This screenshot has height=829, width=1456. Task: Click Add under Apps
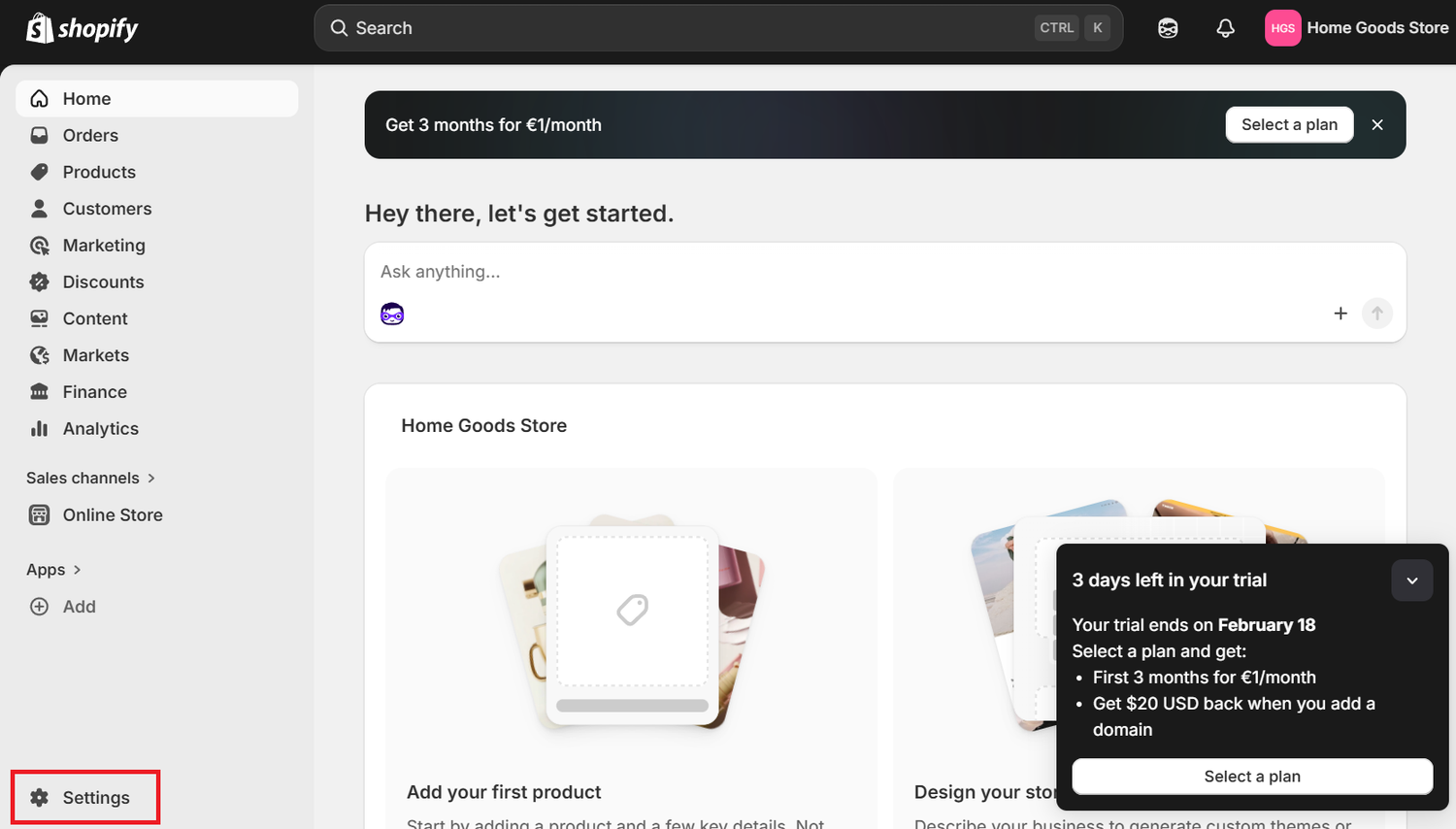coord(79,607)
